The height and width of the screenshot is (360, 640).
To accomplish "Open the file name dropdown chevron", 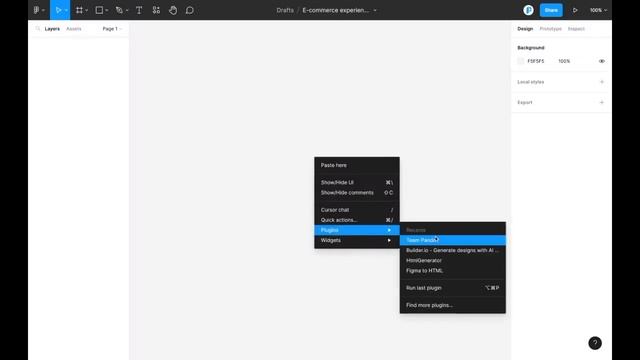I will [x=375, y=10].
